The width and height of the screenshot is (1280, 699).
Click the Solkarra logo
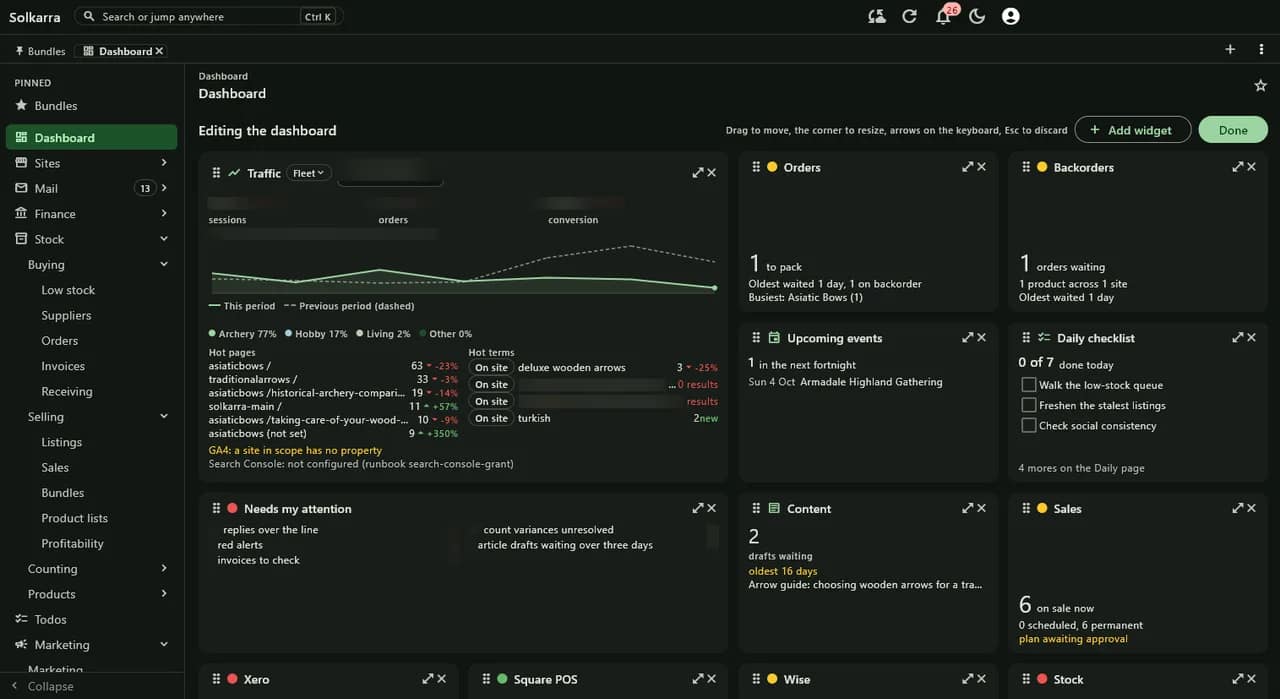pos(34,16)
